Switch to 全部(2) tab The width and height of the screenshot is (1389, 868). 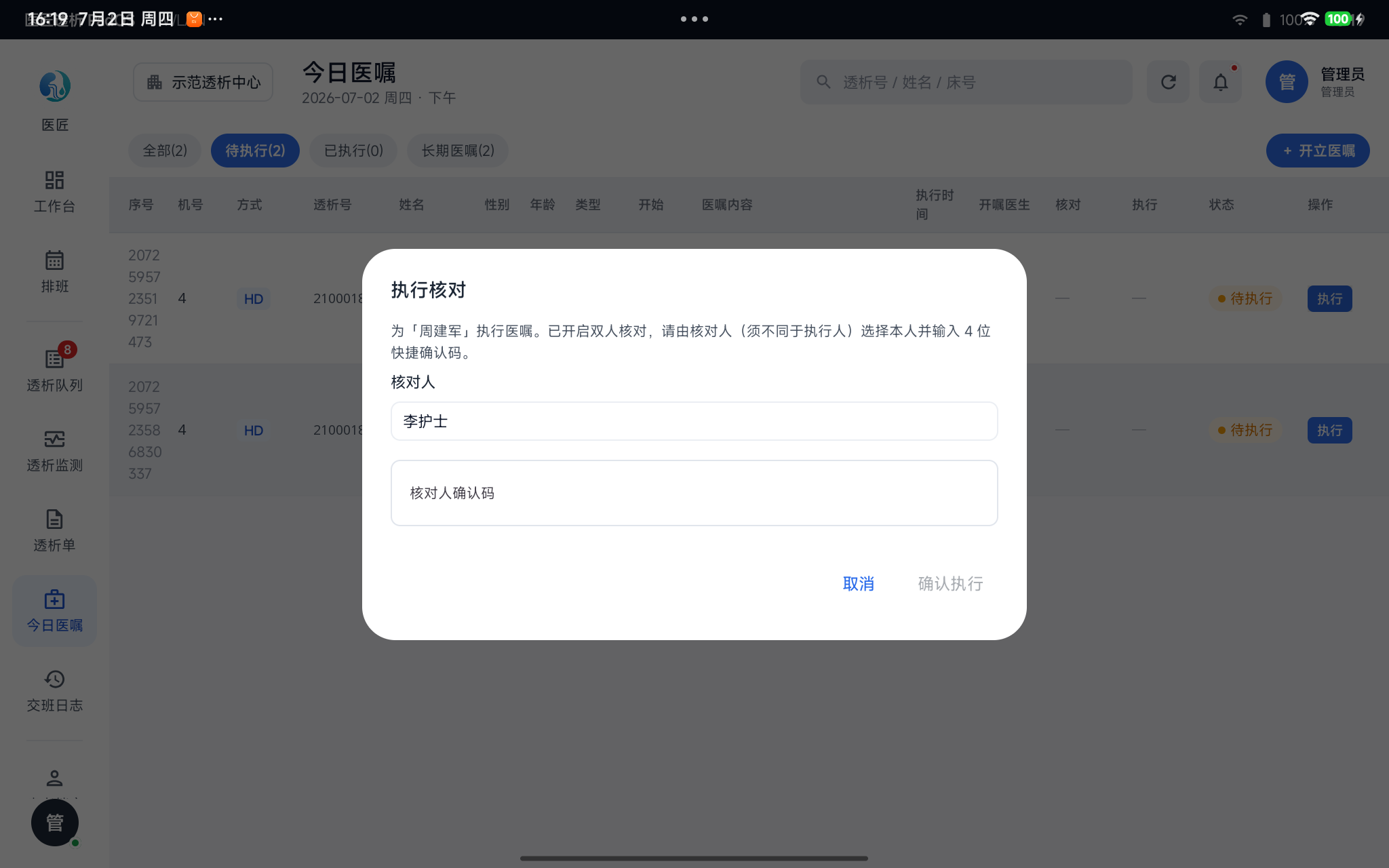coord(165,151)
